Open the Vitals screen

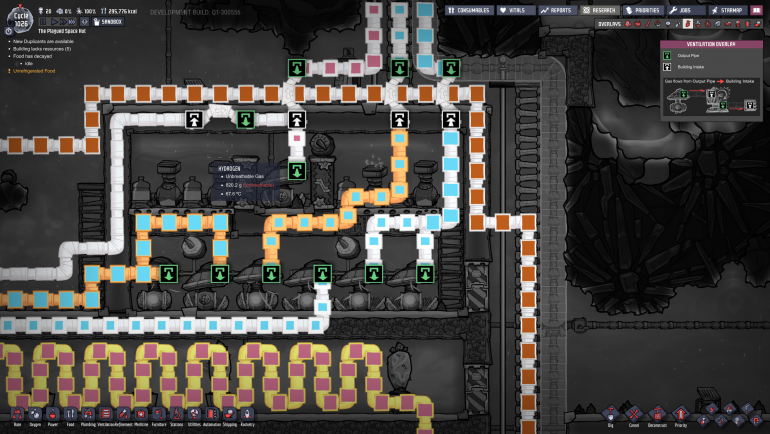pos(515,10)
